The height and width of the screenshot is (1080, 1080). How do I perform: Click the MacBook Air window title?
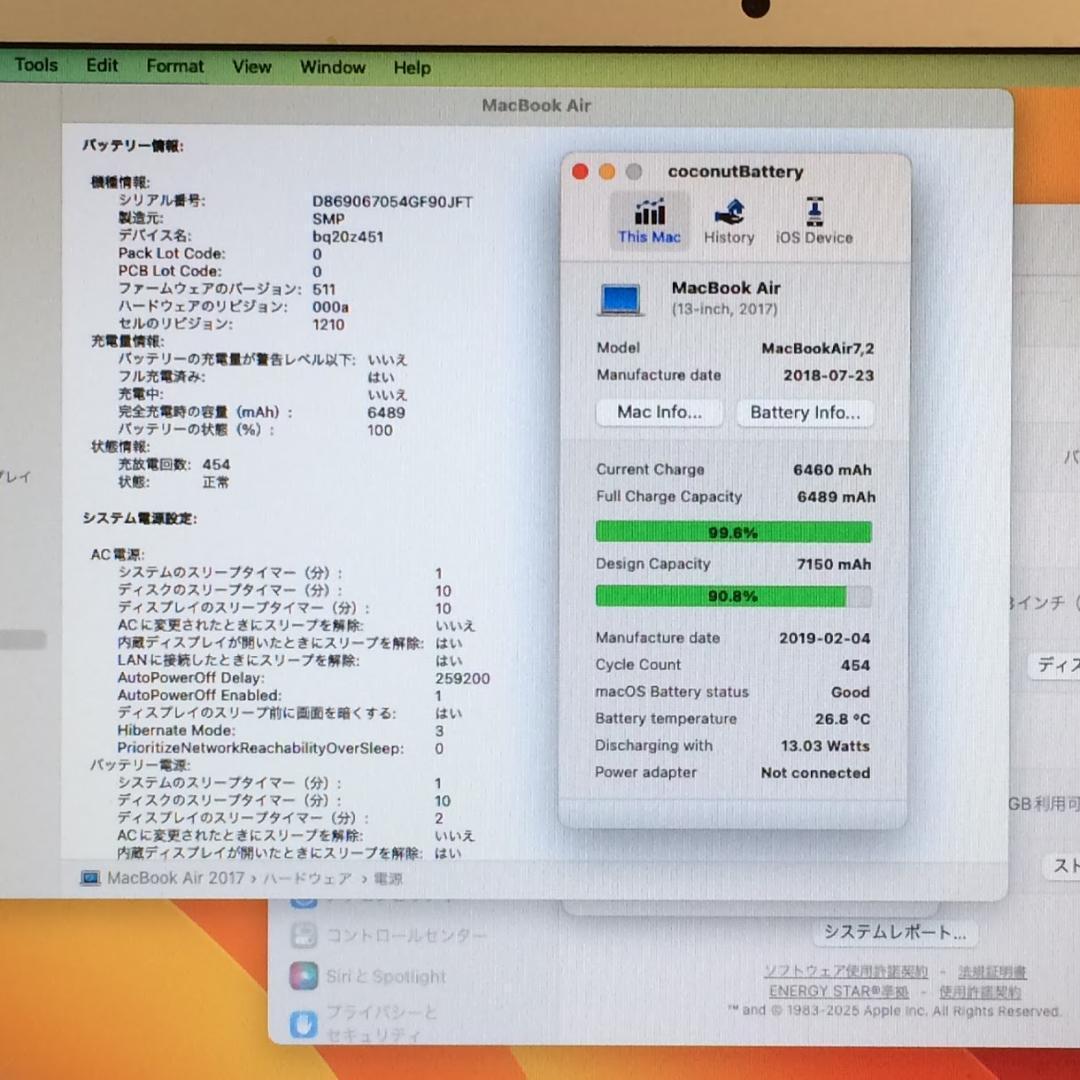pyautogui.click(x=537, y=105)
